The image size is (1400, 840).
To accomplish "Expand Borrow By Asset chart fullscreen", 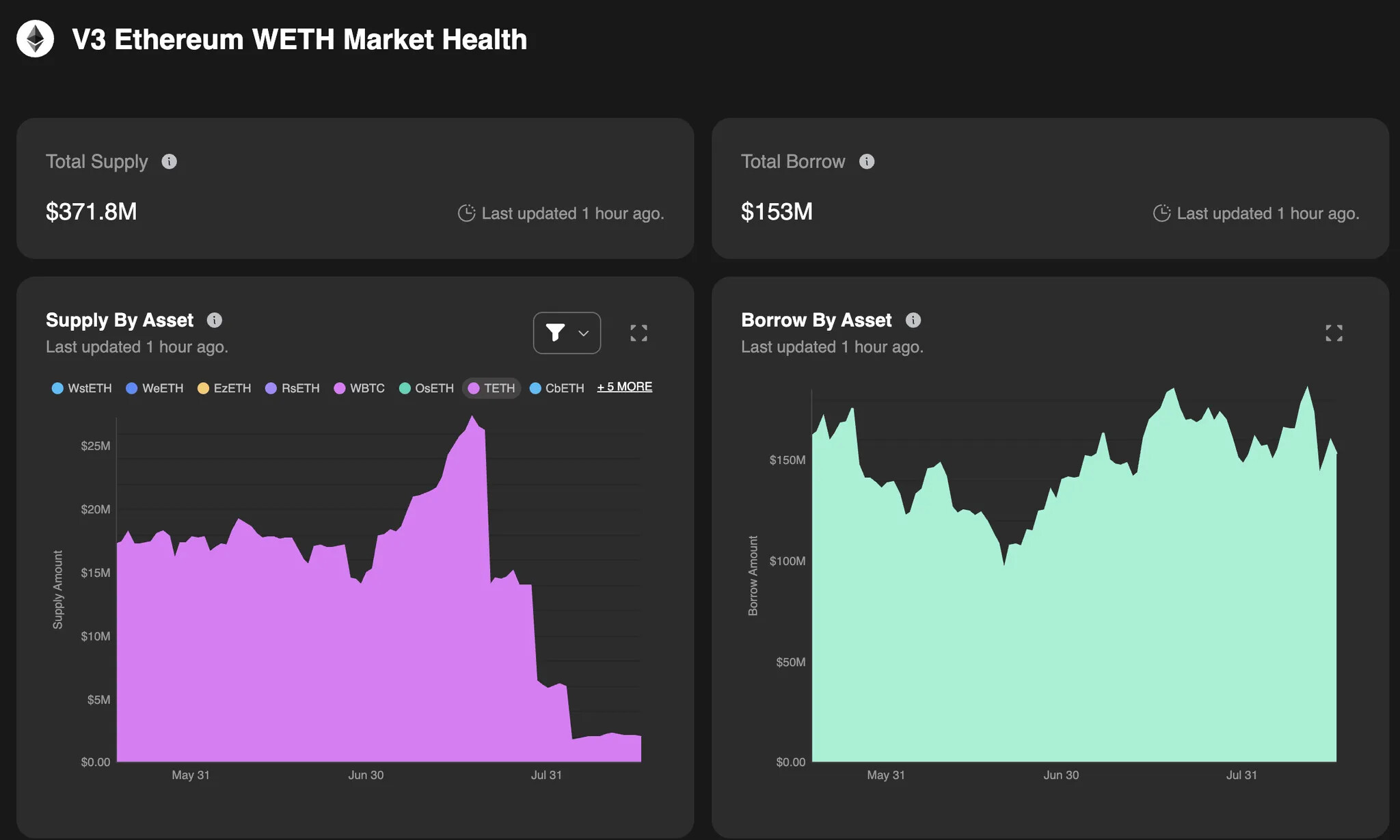I will (x=1334, y=333).
